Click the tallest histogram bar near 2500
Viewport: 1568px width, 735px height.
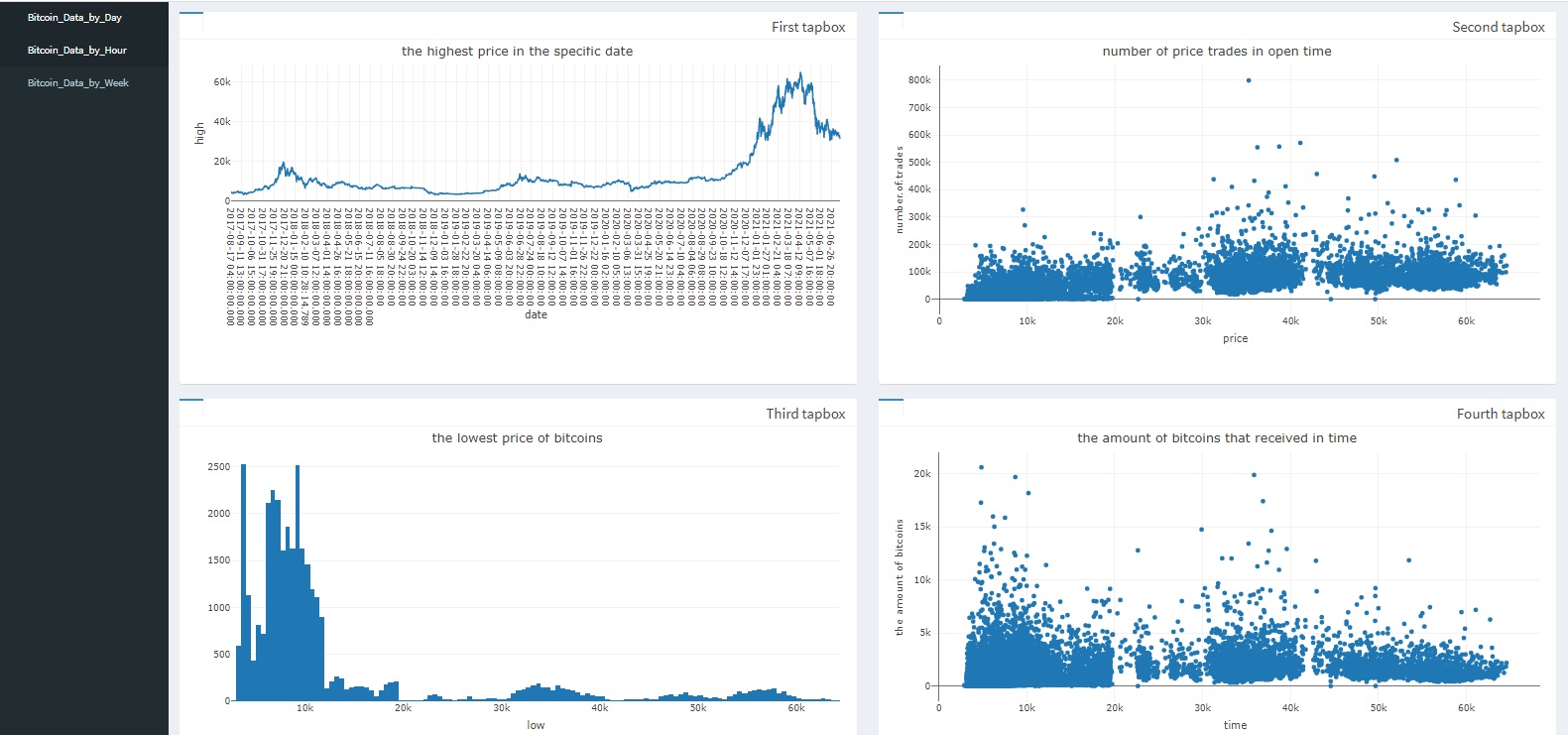[x=243, y=582]
